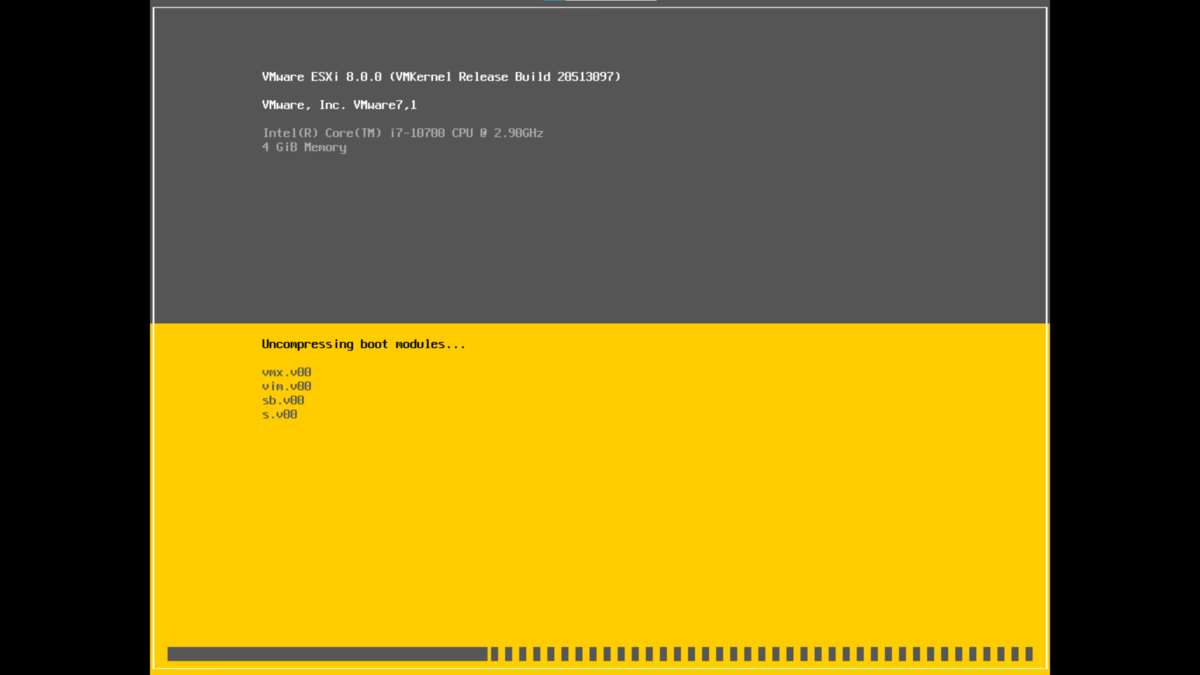Select the s.v00 module entry
Screen dimensions: 1200x675
click(x=280, y=414)
